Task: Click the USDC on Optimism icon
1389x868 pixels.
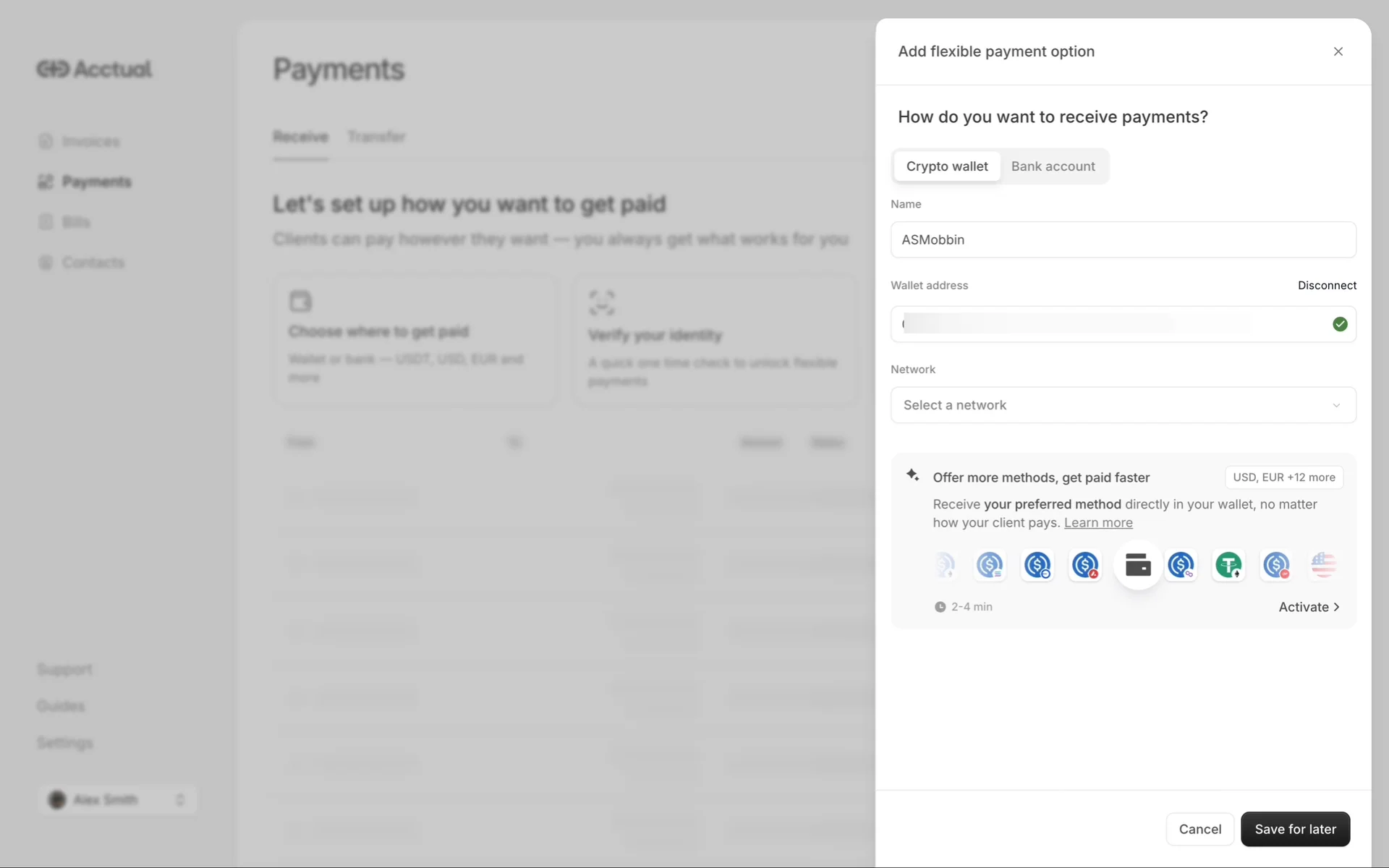Action: click(x=1276, y=565)
